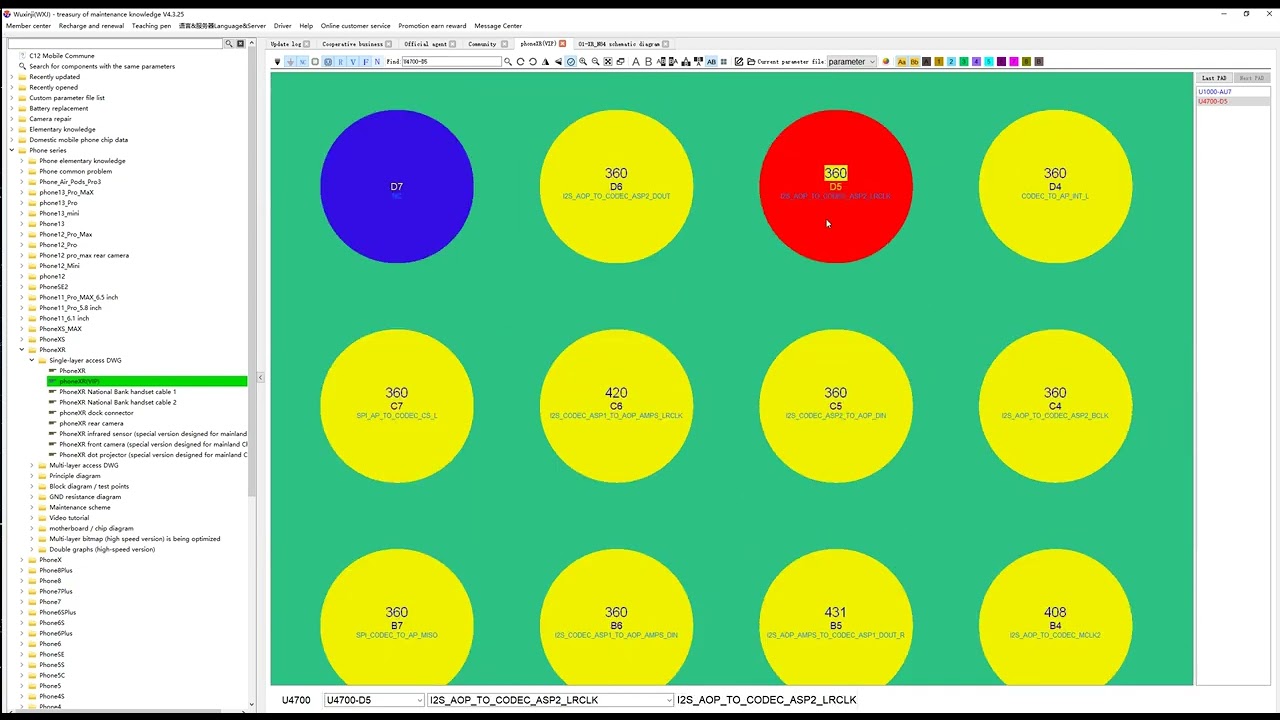Click the restore window layout icon
This screenshot has height=720, width=1280.
click(620, 61)
